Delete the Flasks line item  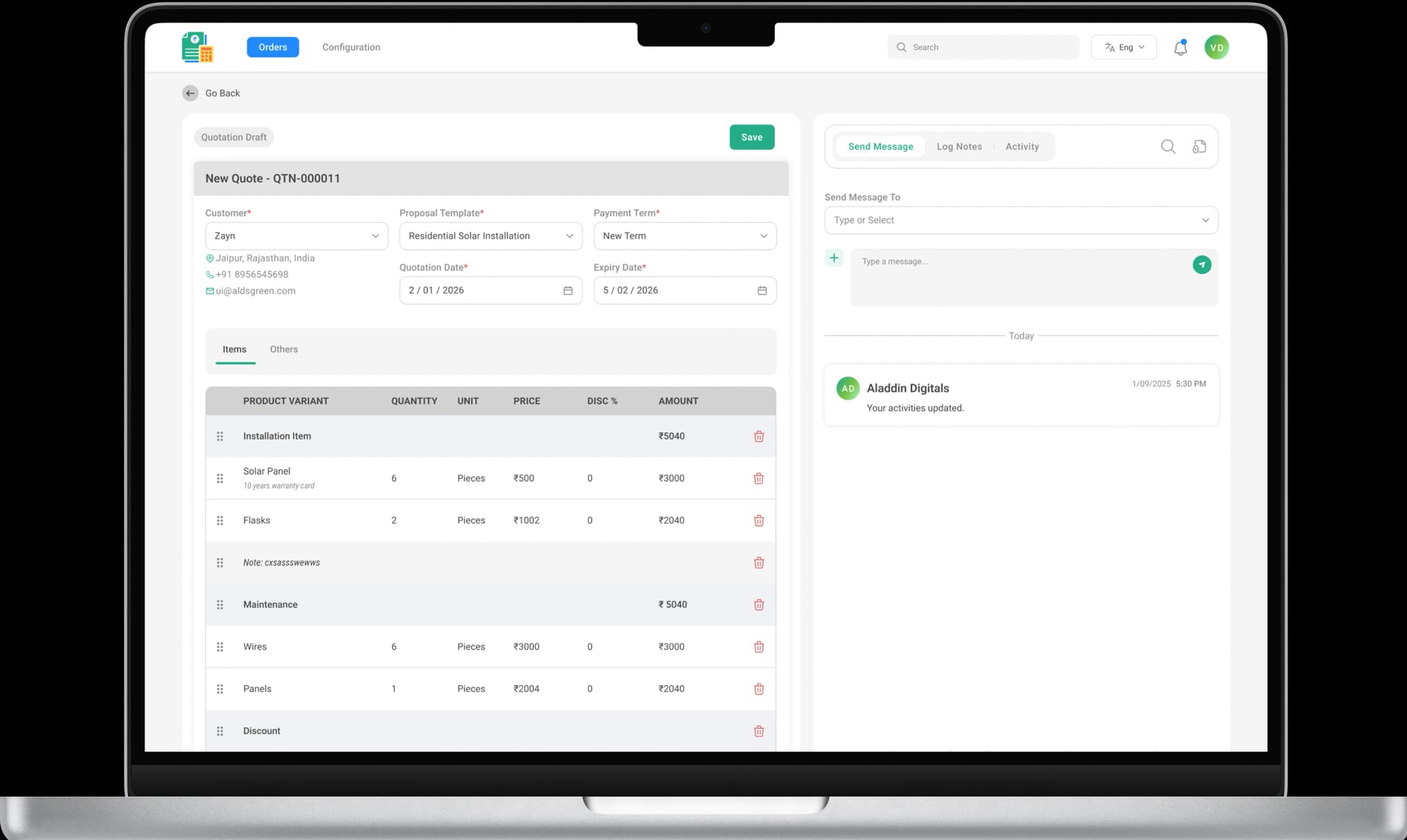point(758,521)
